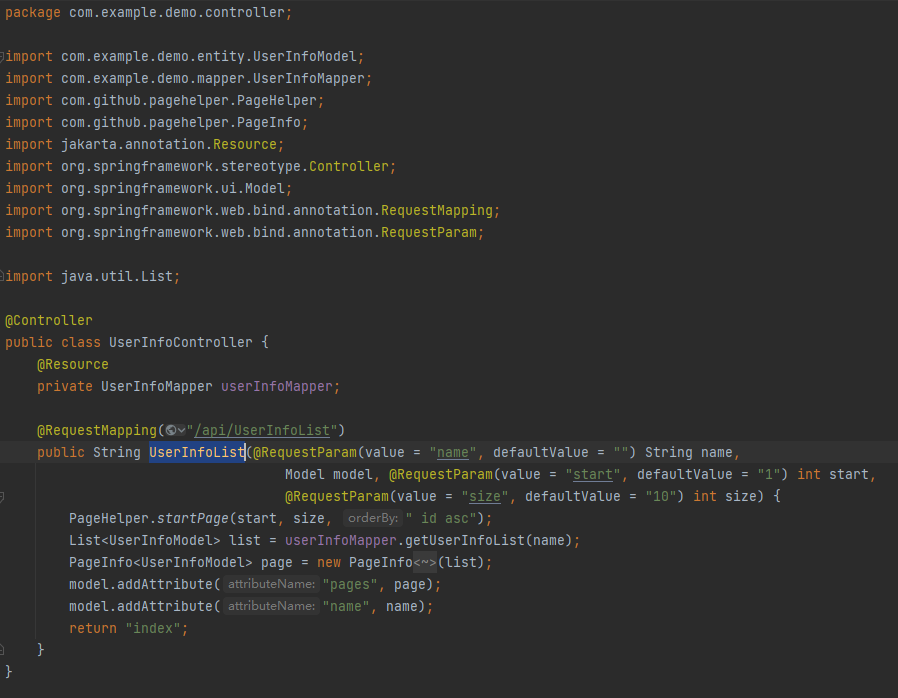Click the "name" value in first @RequestParam
Image resolution: width=898 pixels, height=698 pixels.
click(x=452, y=452)
